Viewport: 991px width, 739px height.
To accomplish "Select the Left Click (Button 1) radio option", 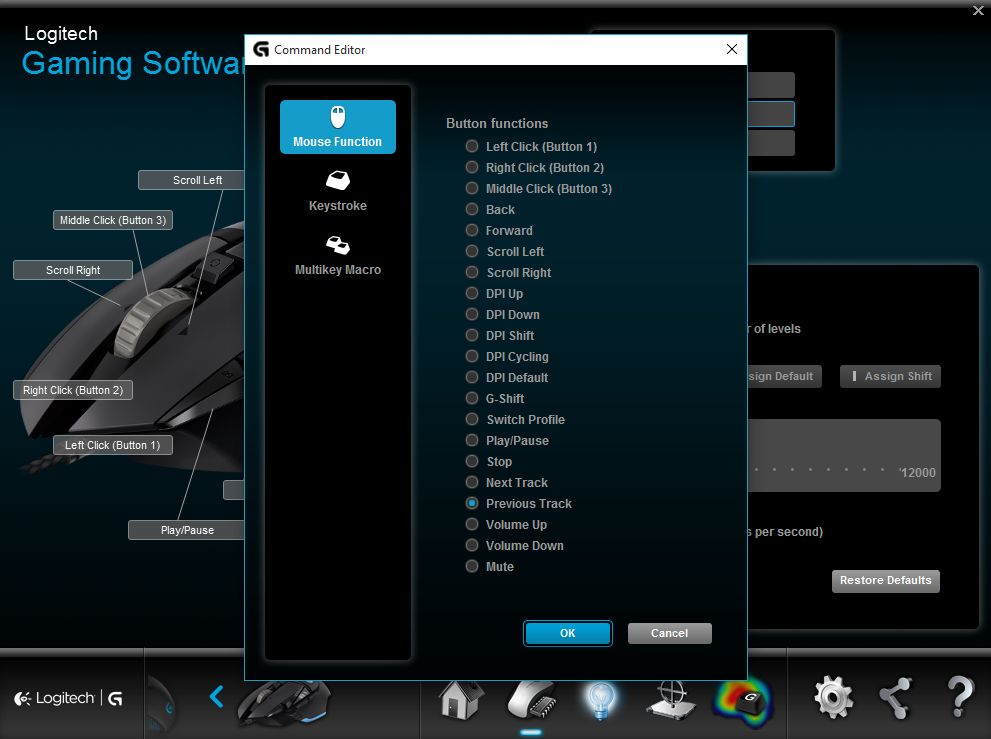I will click(472, 146).
